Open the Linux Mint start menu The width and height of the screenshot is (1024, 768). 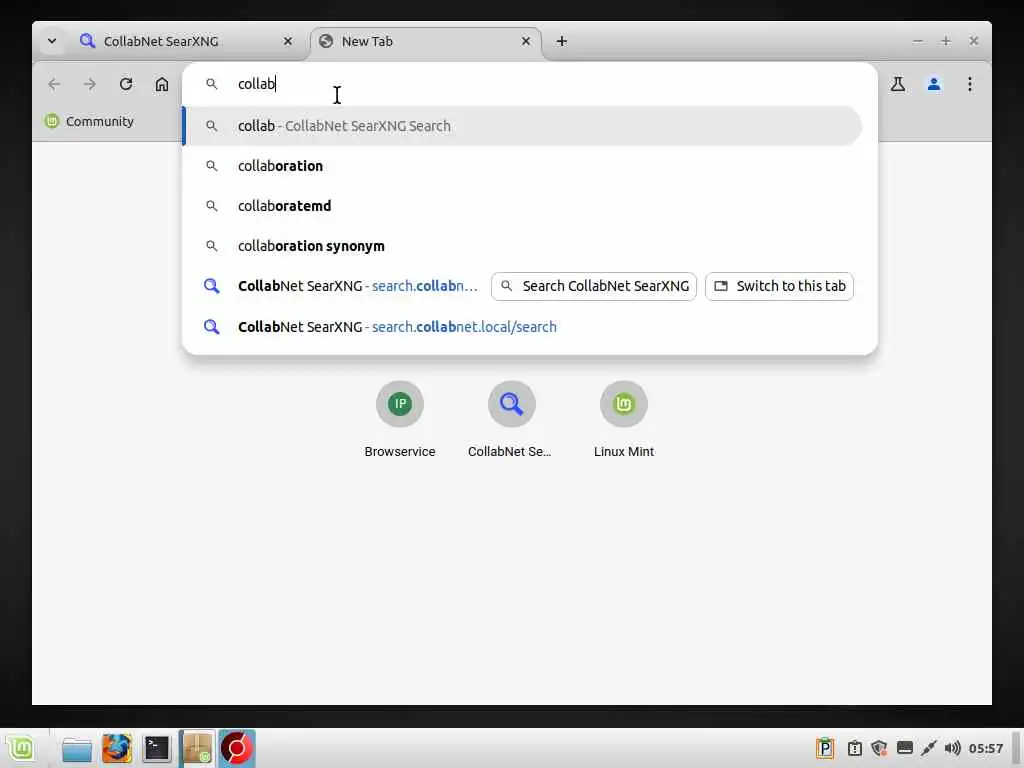[x=22, y=748]
